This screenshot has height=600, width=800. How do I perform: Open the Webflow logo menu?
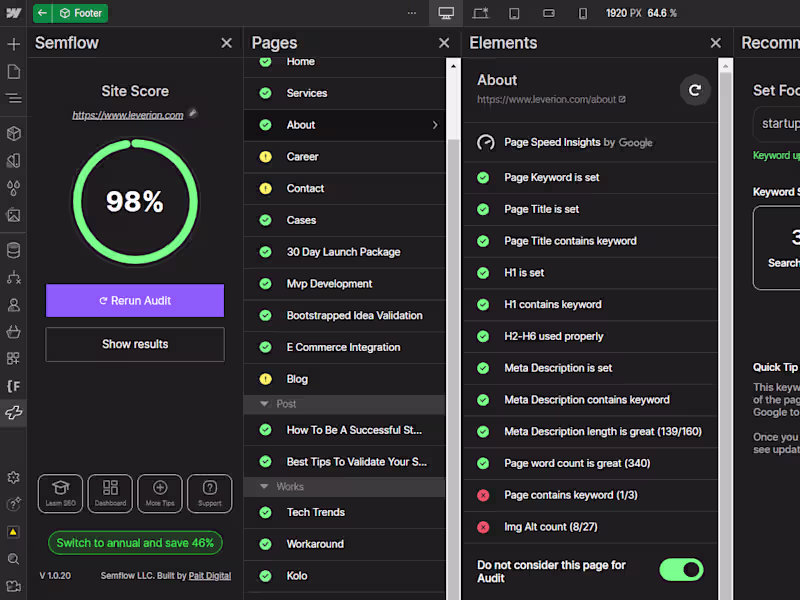pos(13,13)
